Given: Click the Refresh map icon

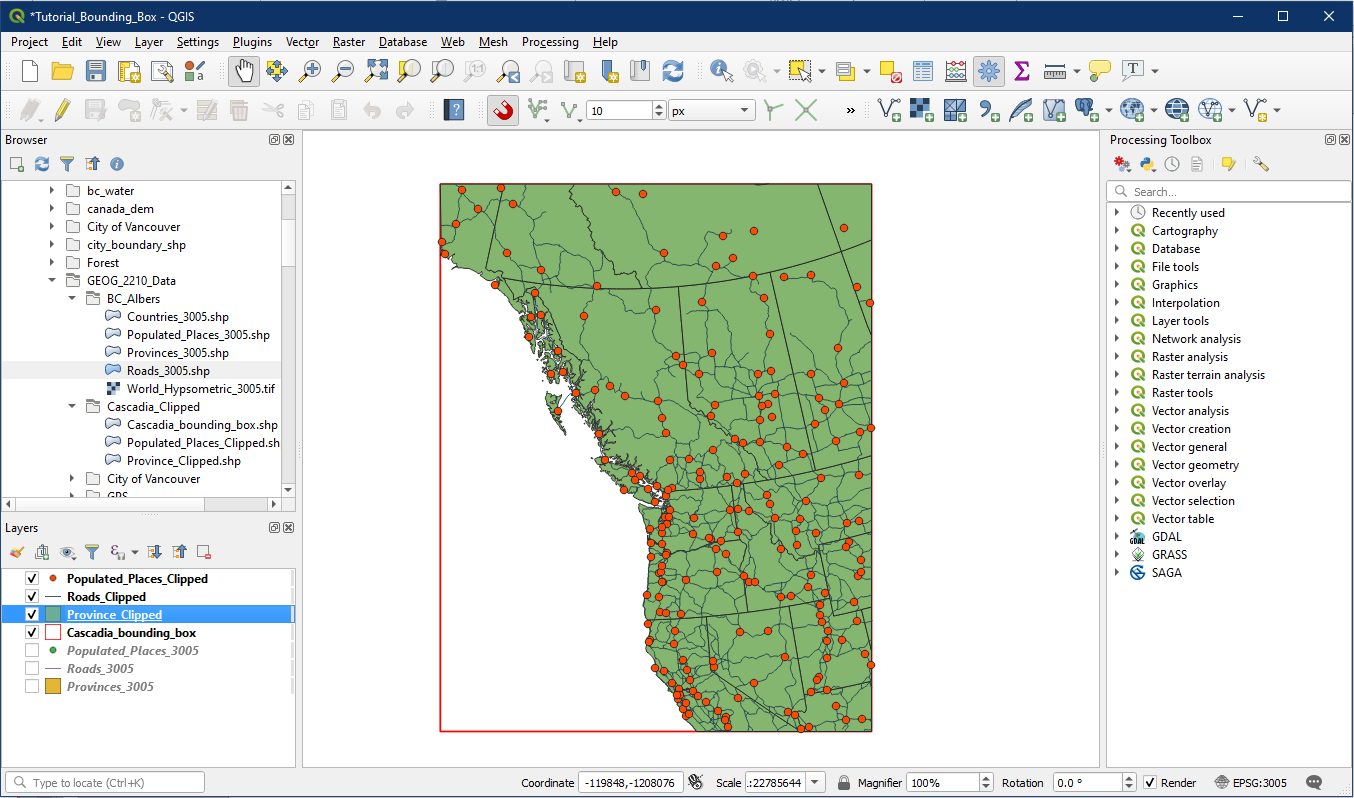Looking at the screenshot, I should pyautogui.click(x=673, y=71).
